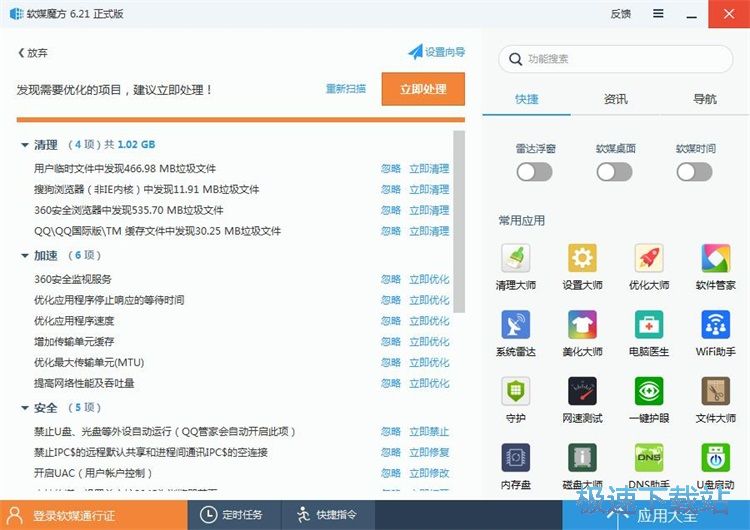Switch to the 快捷 tab
This screenshot has width=750, height=530.
point(527,99)
